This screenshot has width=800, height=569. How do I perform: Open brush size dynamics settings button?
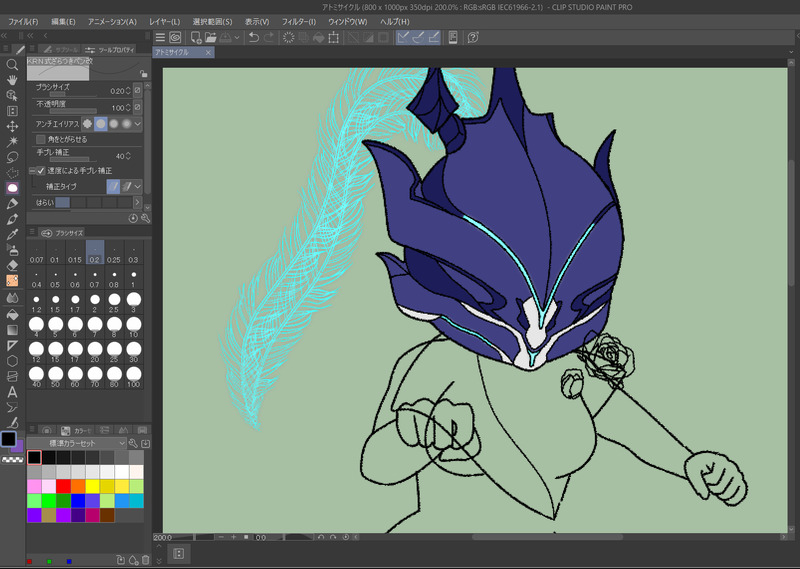pyautogui.click(x=137, y=91)
